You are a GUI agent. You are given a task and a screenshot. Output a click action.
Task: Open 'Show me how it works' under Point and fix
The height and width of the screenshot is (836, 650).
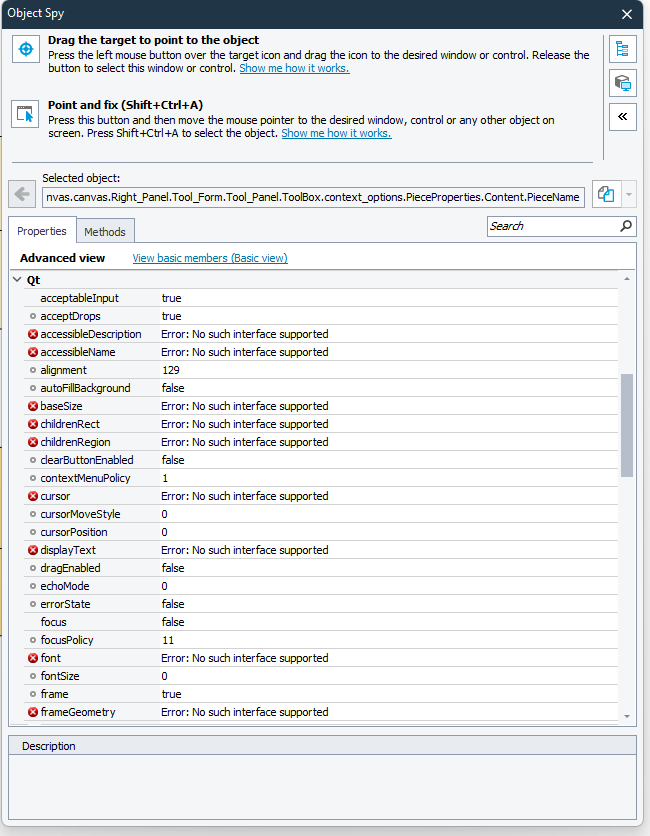(336, 133)
